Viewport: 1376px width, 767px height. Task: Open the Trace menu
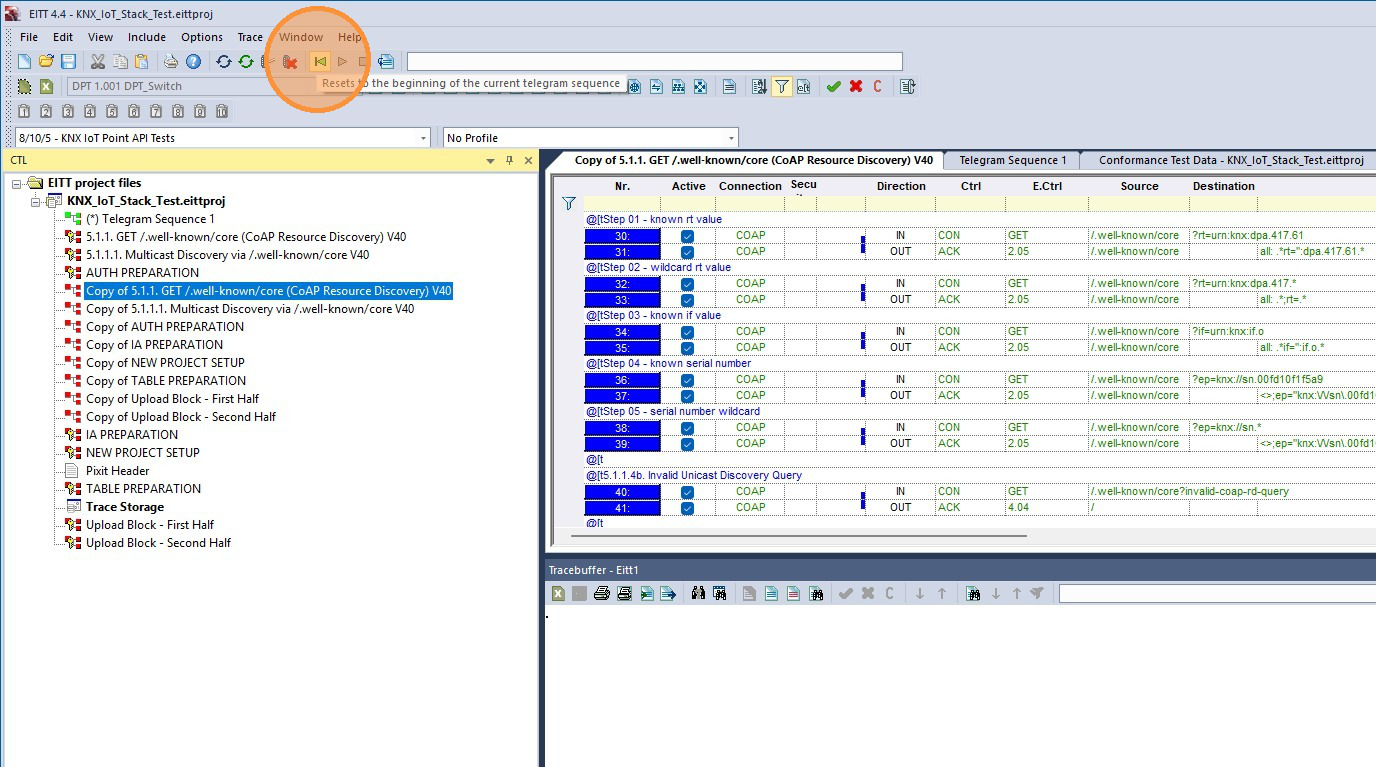tap(250, 37)
